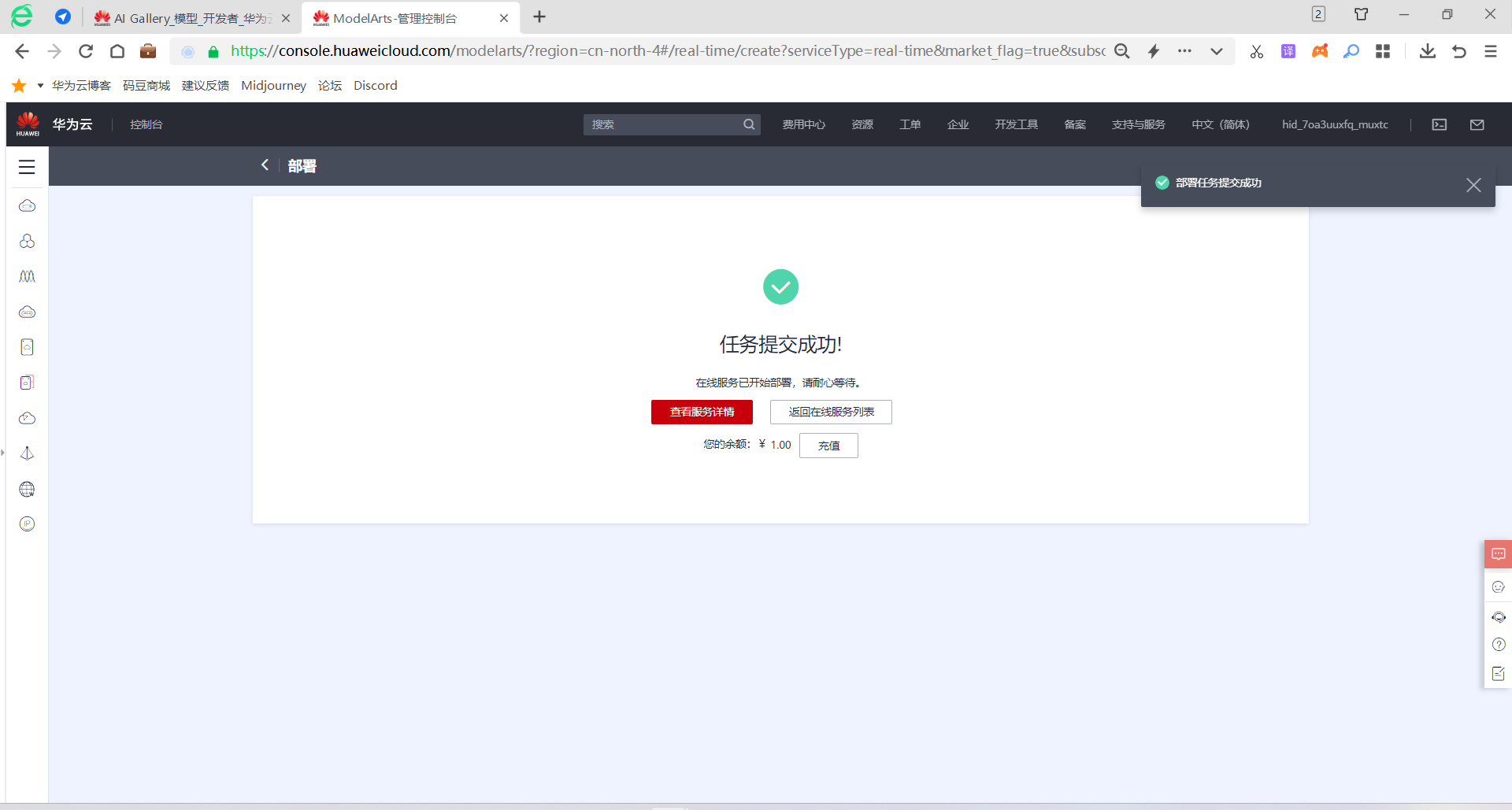
Task: Click the browser home icon
Action: pyautogui.click(x=117, y=51)
